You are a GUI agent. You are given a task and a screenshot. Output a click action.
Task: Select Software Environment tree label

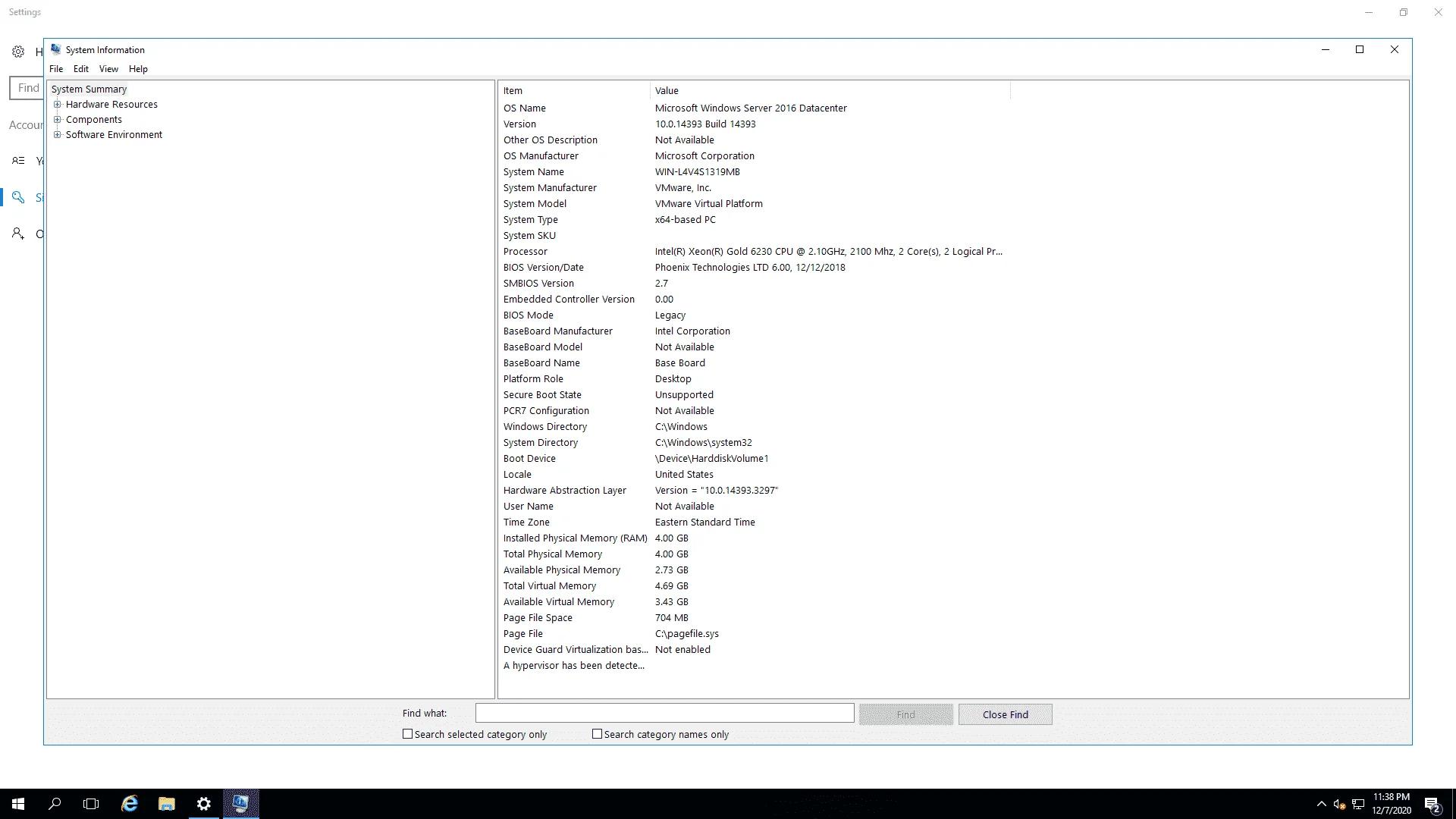click(x=114, y=135)
